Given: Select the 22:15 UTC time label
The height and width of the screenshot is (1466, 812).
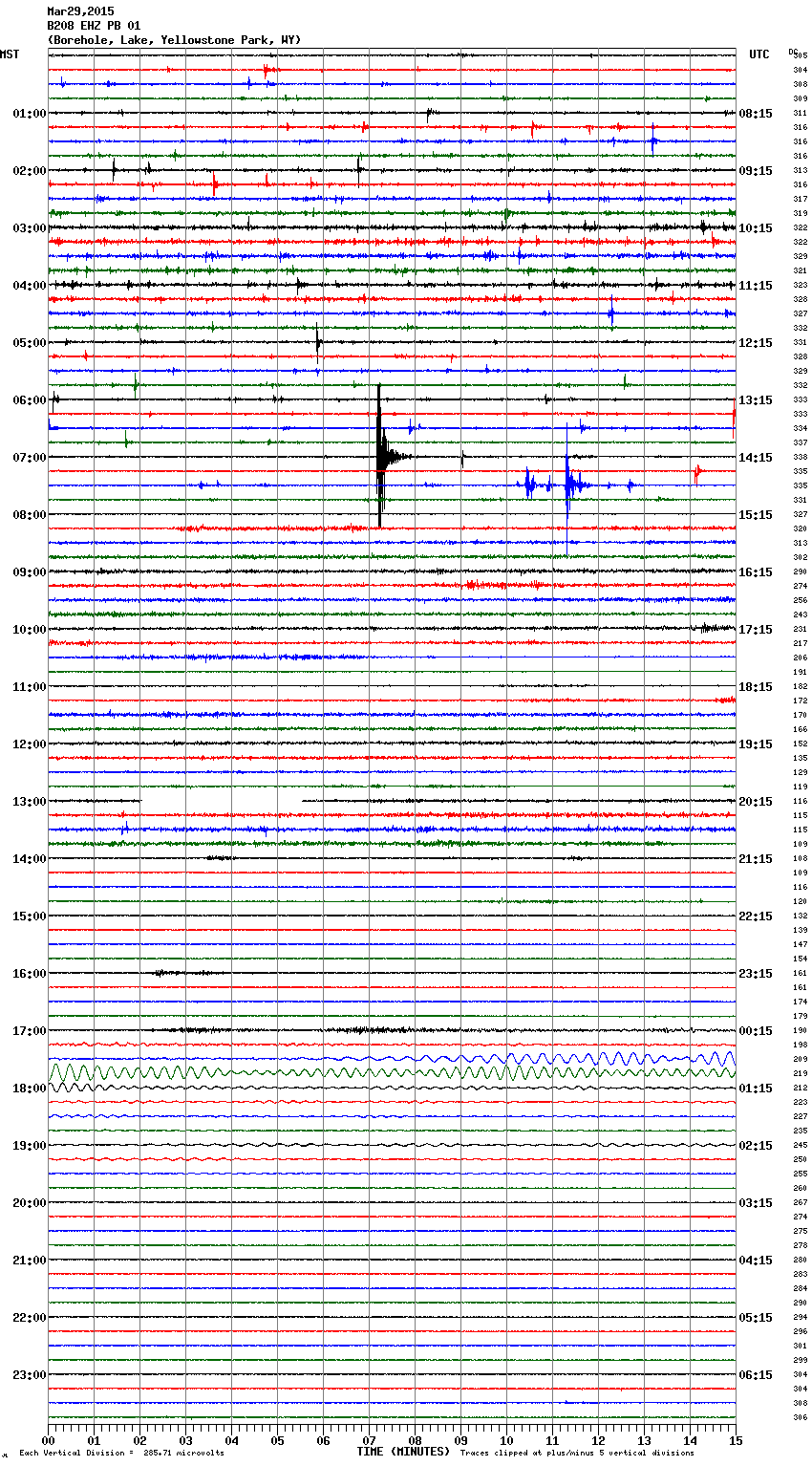Looking at the screenshot, I should tap(756, 916).
